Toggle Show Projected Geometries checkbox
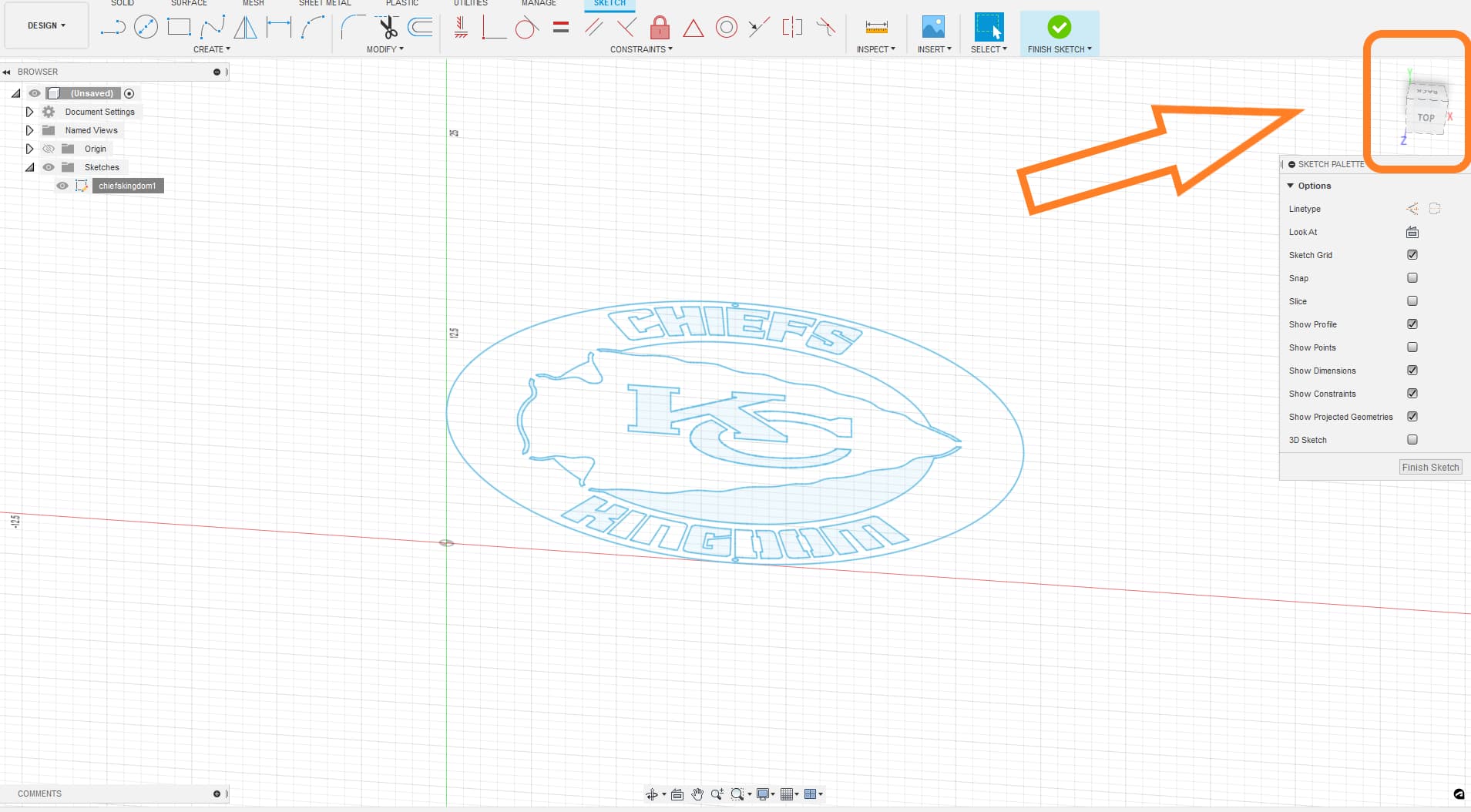Screen dimensions: 1471x812 point(1412,417)
